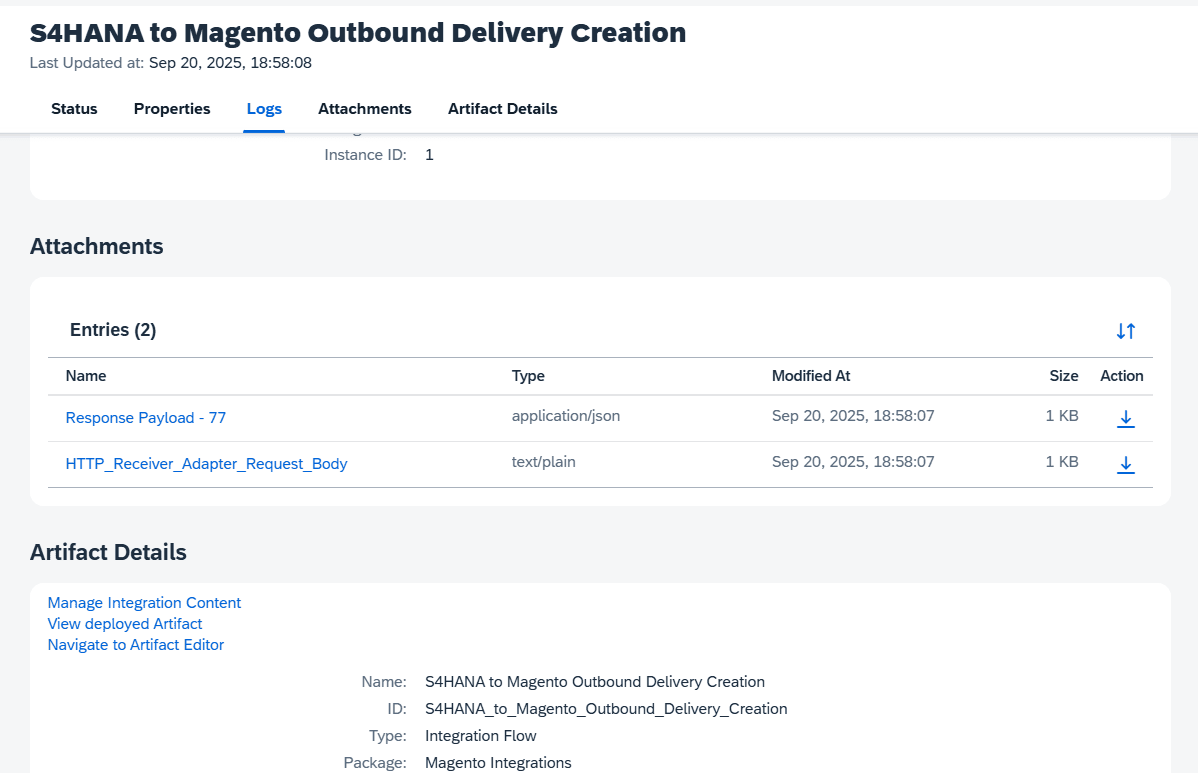Select the application/json type cell

[566, 416]
